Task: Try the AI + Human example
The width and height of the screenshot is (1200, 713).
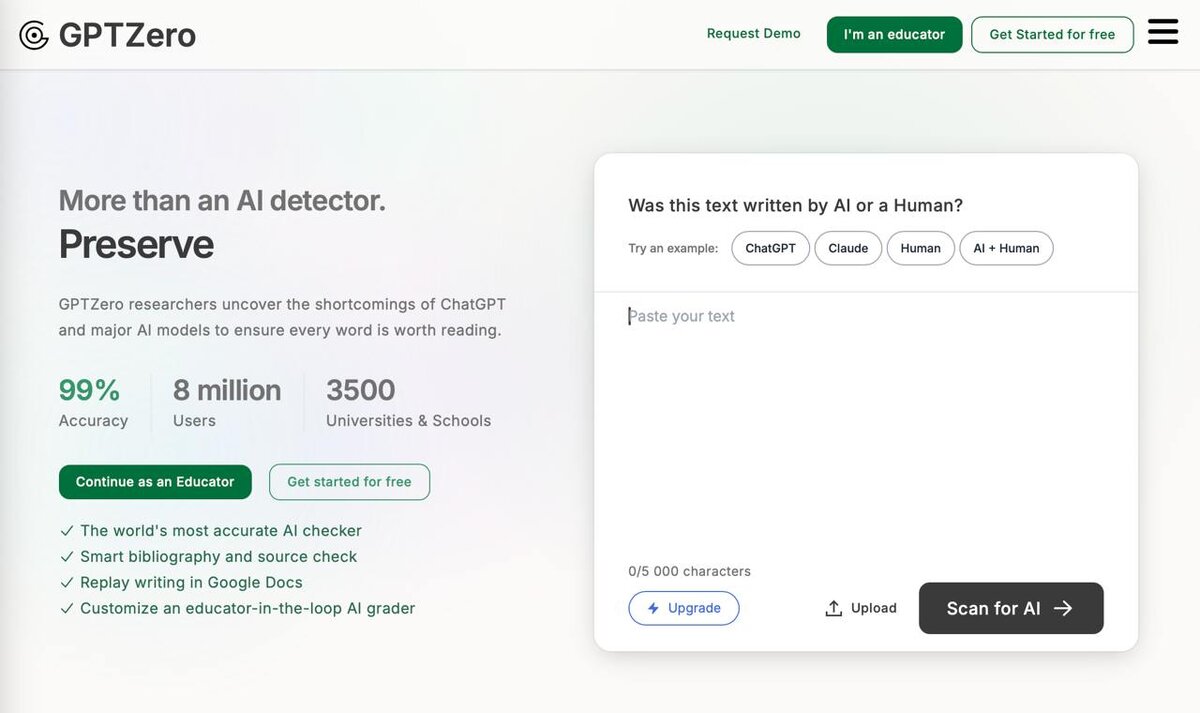Action: 1006,248
